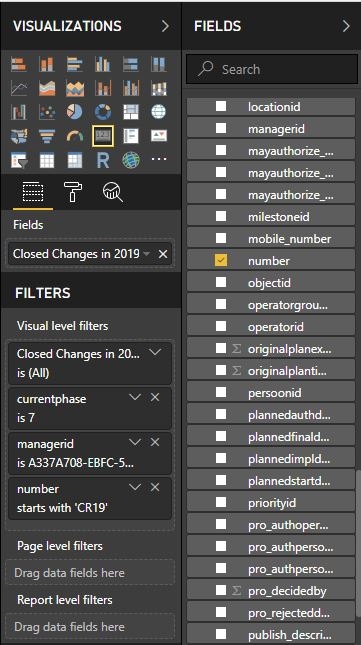
Task: Select the Scatter chart visual
Action: (46, 112)
